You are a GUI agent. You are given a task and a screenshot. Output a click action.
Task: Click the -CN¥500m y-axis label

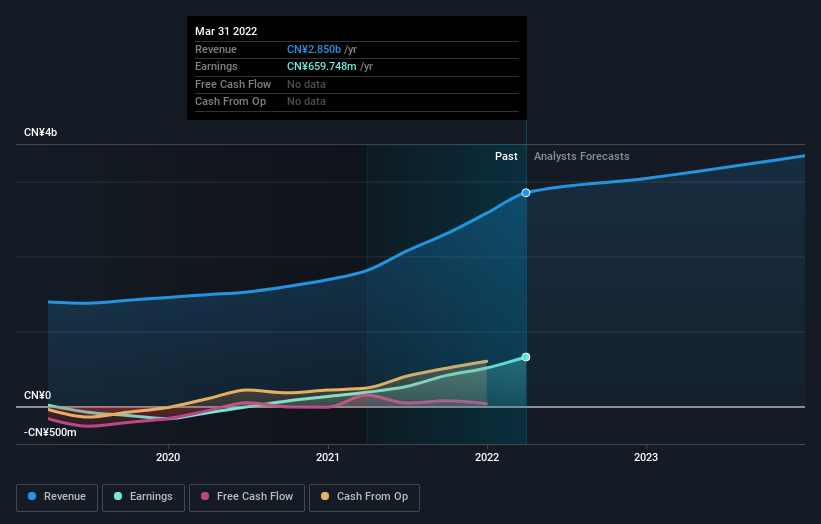pyautogui.click(x=50, y=432)
